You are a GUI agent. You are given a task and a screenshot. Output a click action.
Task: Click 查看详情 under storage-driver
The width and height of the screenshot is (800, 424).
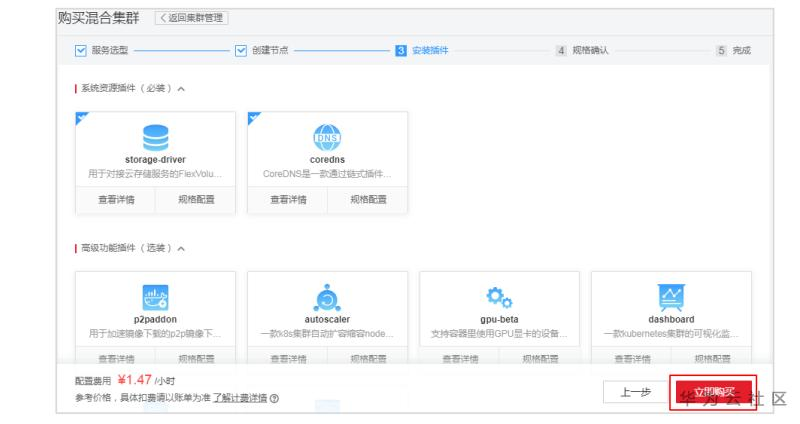[x=116, y=199]
